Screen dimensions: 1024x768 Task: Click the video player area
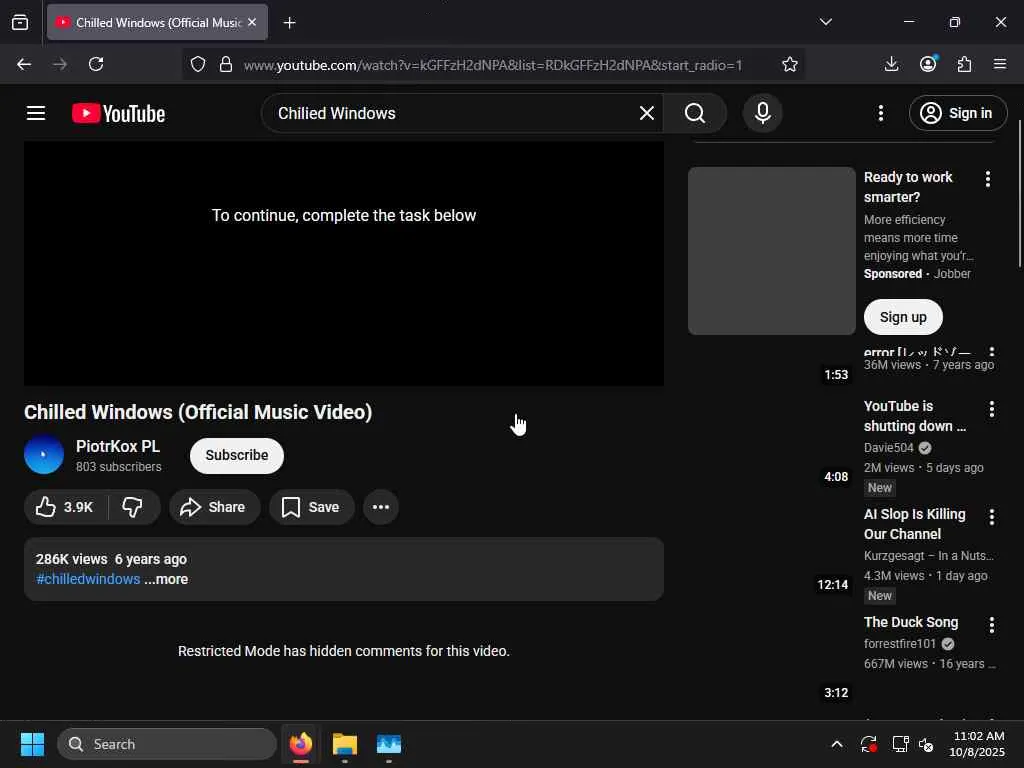(344, 263)
